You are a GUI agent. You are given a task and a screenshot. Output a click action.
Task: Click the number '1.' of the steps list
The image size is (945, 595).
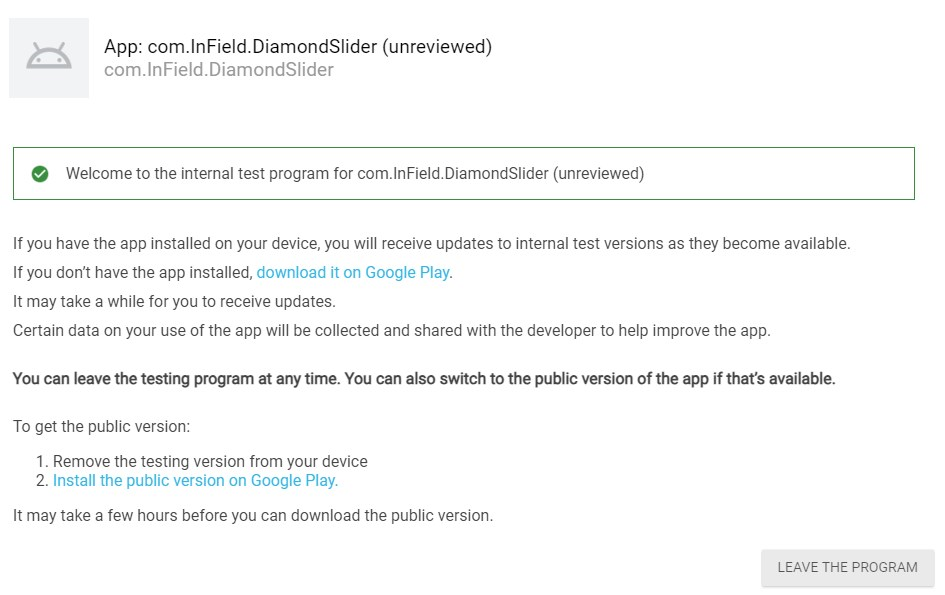pos(41,462)
